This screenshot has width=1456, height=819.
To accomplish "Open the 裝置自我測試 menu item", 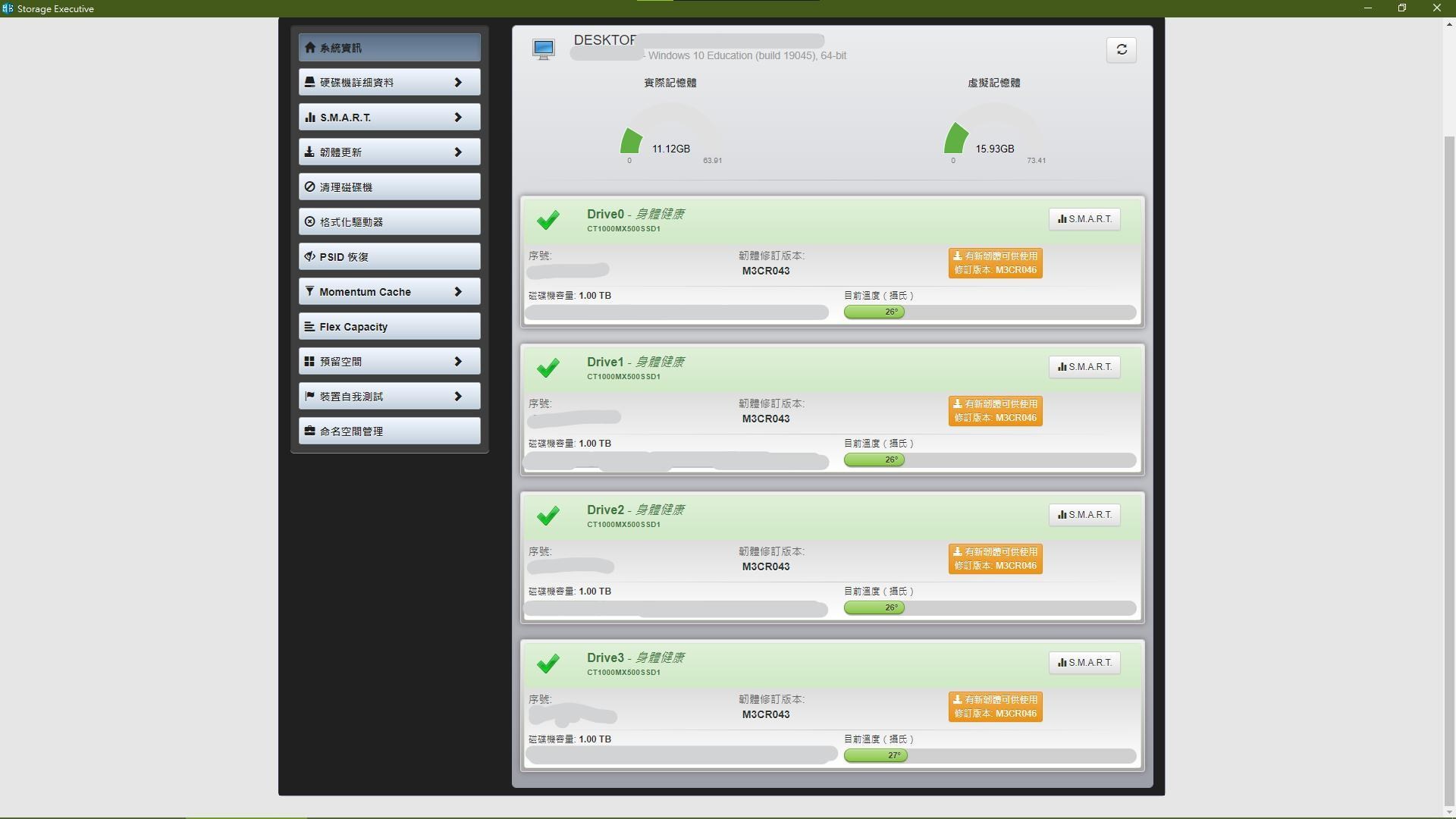I will click(x=389, y=397).
